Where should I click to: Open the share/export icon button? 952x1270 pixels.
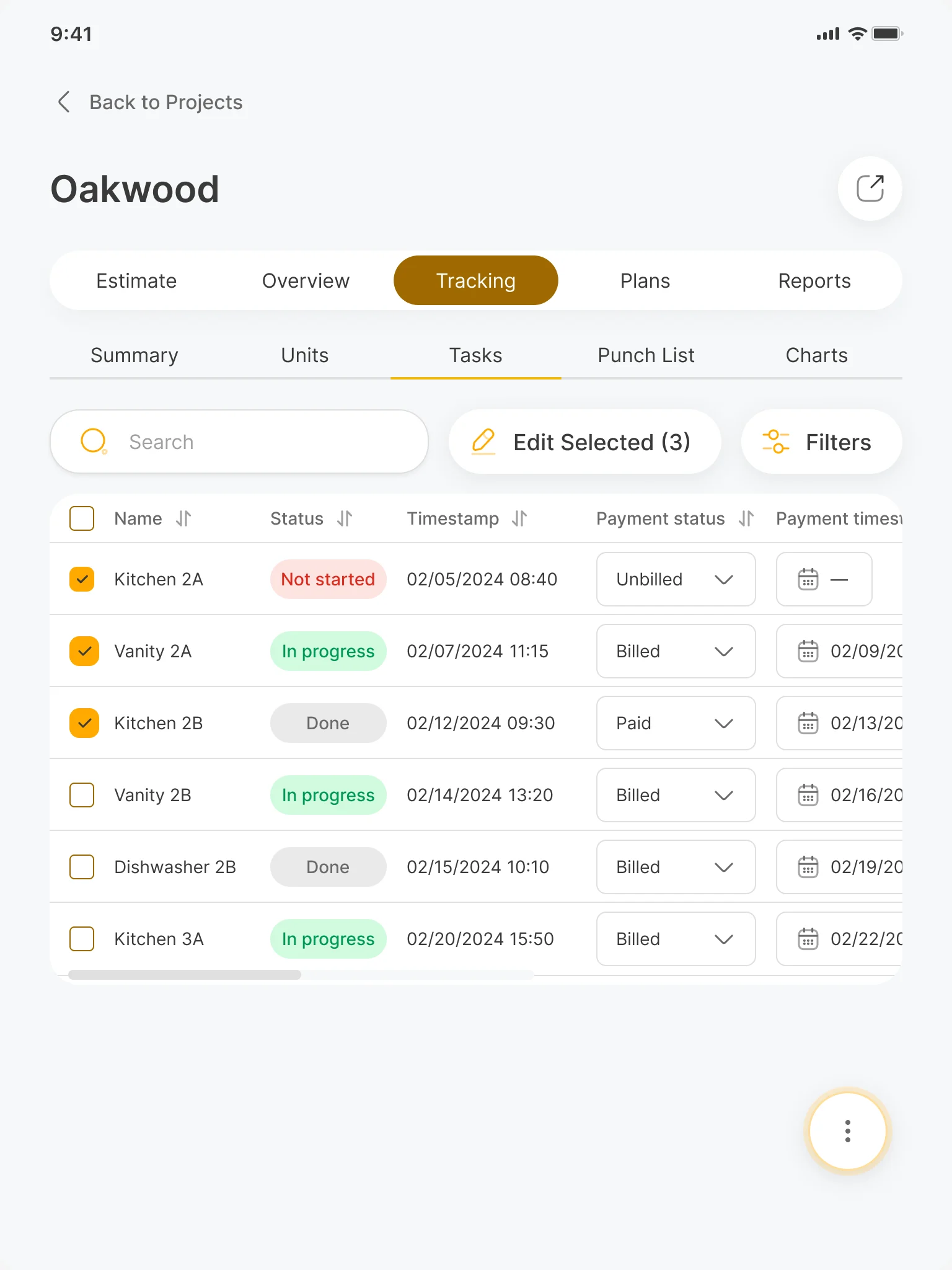(870, 189)
